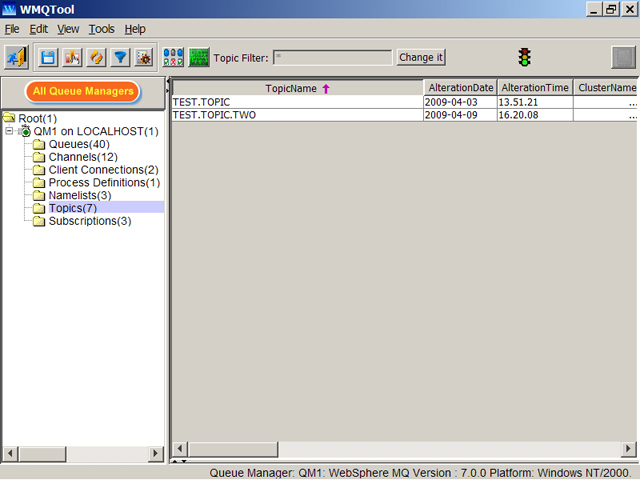Click the TopicName column header
The width and height of the screenshot is (640, 480).
click(298, 88)
